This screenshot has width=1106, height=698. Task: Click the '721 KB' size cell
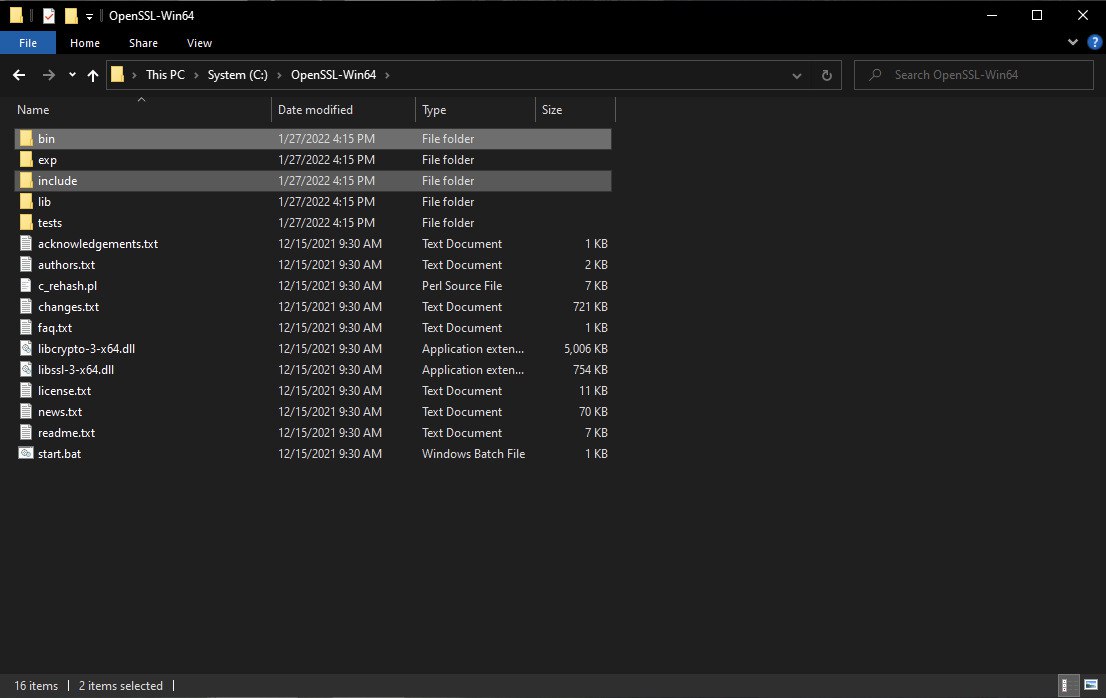click(590, 307)
